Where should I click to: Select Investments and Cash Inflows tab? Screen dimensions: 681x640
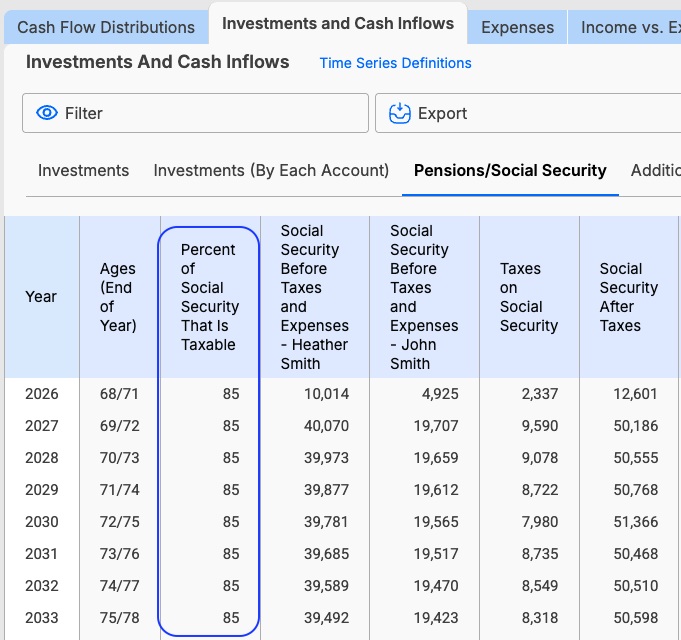click(338, 23)
